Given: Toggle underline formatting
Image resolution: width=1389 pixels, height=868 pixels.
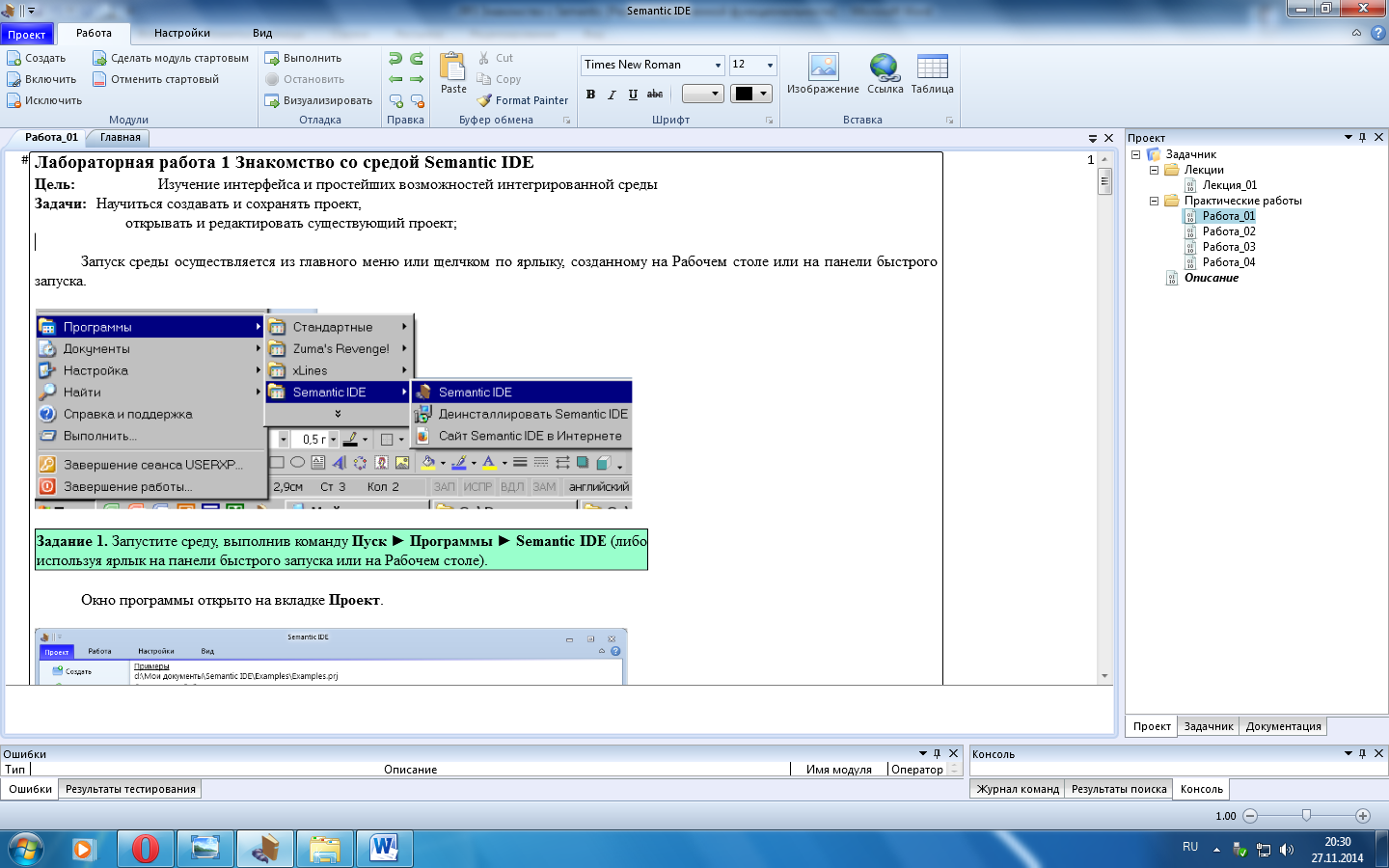Looking at the screenshot, I should click(633, 94).
